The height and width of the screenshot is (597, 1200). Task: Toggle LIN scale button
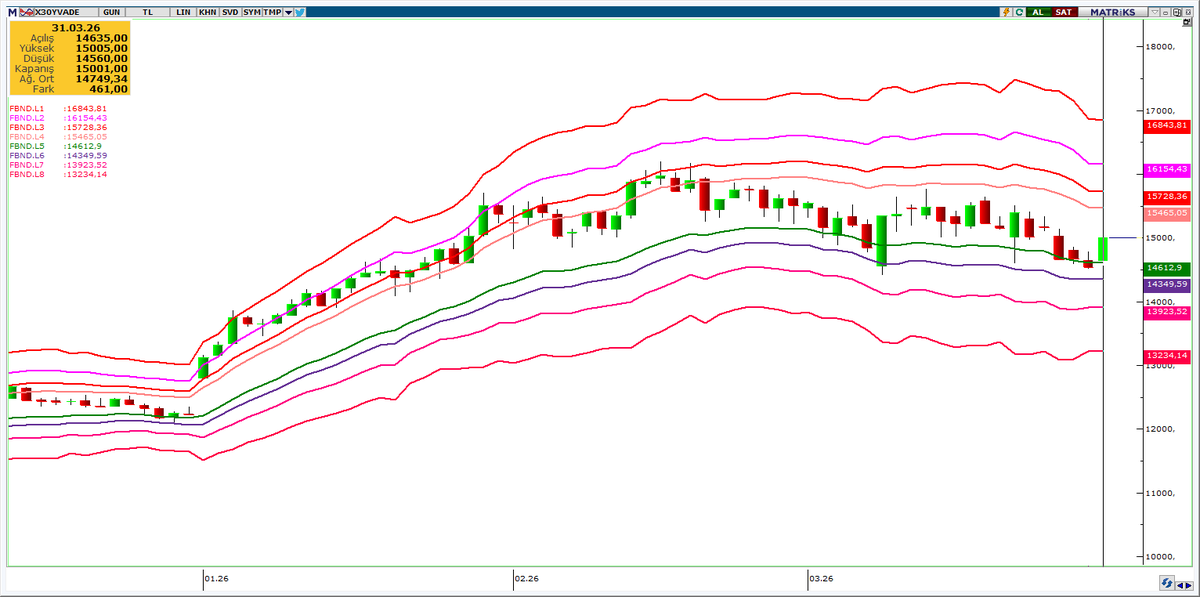[183, 12]
